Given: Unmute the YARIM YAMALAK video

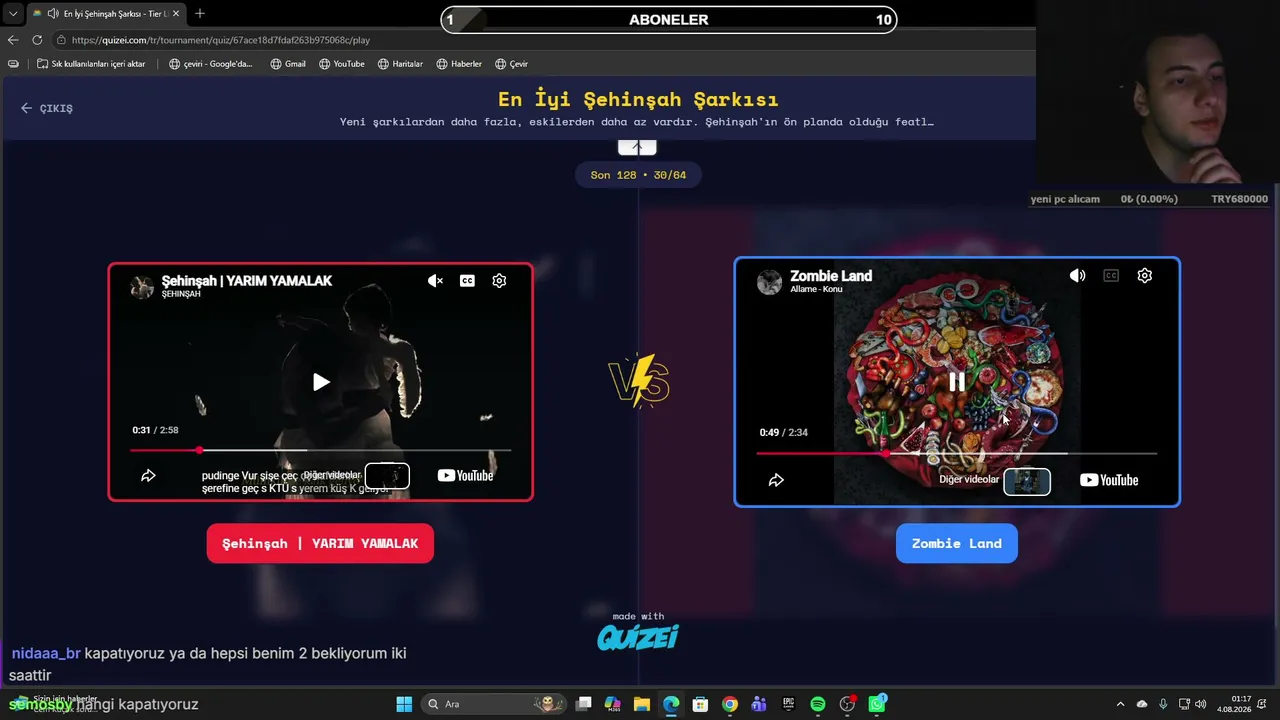Looking at the screenshot, I should 435,281.
